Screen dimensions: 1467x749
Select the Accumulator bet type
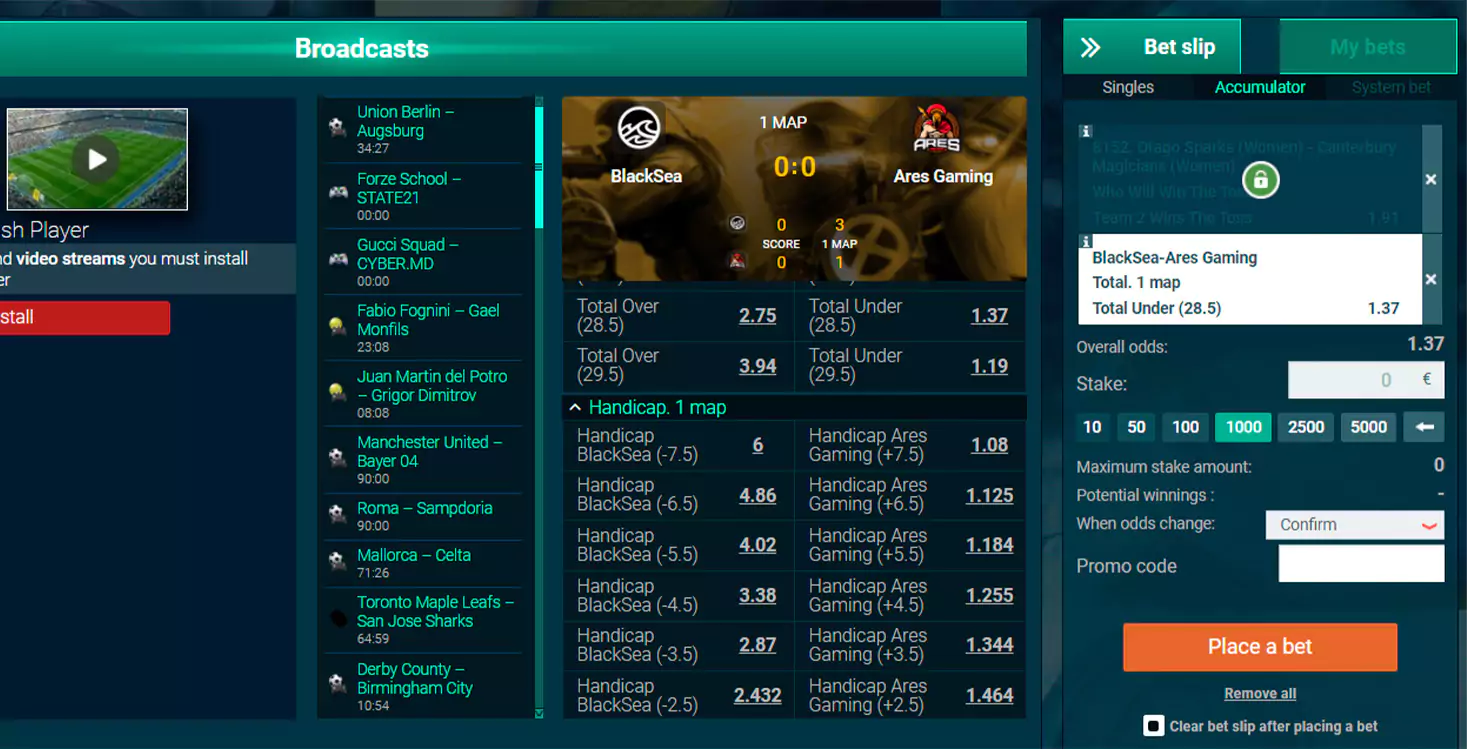coord(1260,87)
